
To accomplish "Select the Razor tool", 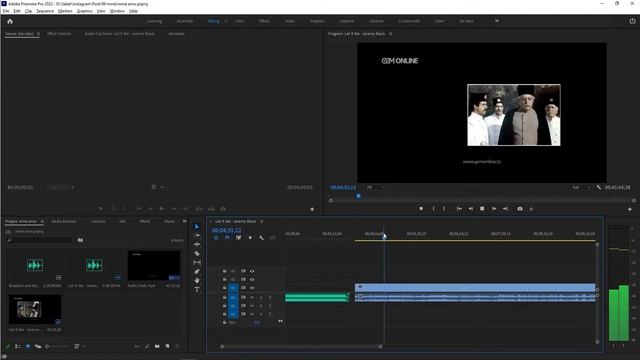I will [x=197, y=253].
